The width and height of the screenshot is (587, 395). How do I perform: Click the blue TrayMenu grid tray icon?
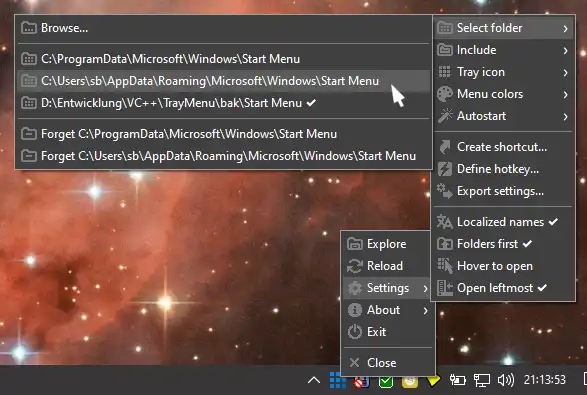337,380
